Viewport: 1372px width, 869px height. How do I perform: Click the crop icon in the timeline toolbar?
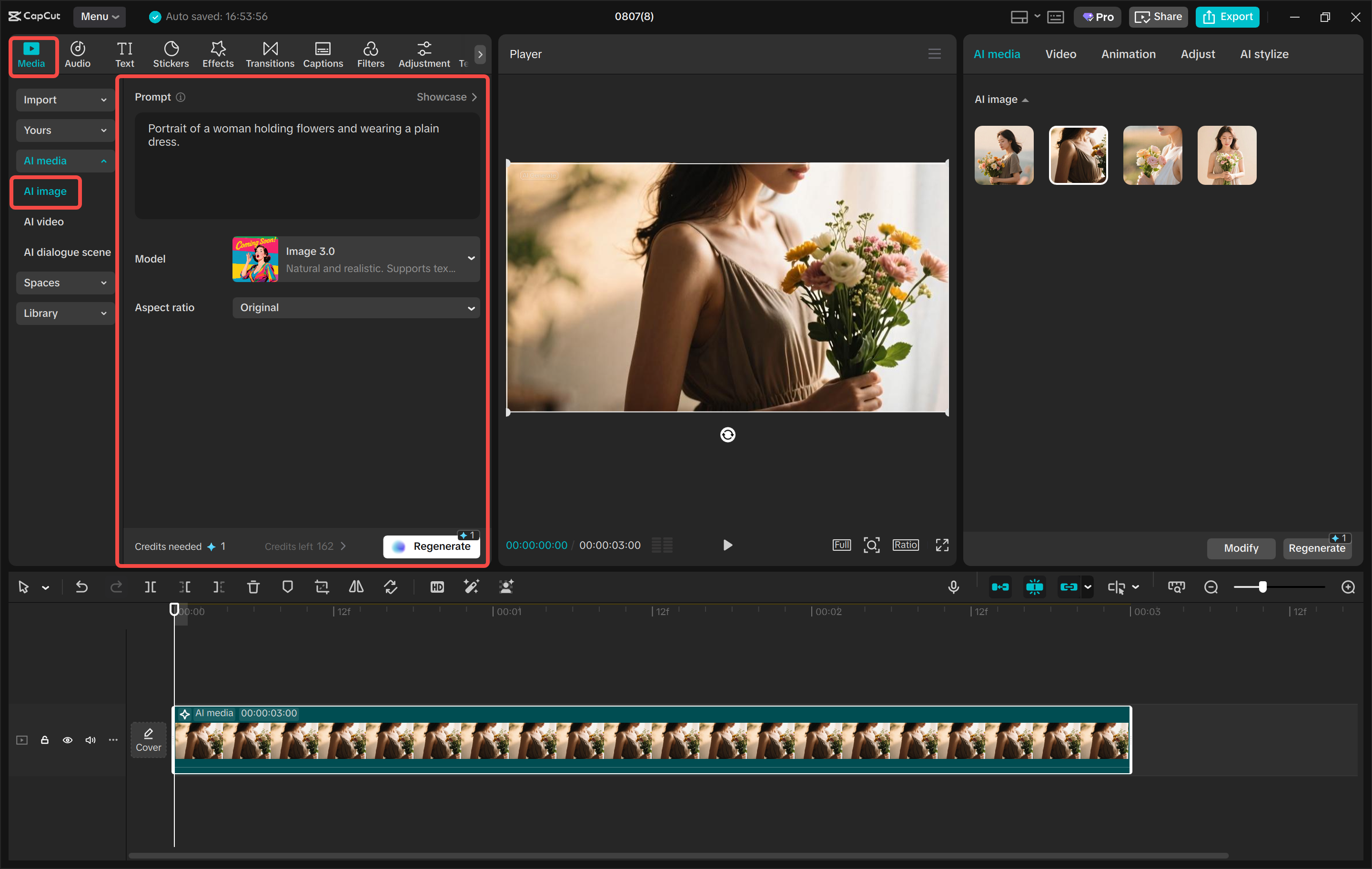coord(322,586)
